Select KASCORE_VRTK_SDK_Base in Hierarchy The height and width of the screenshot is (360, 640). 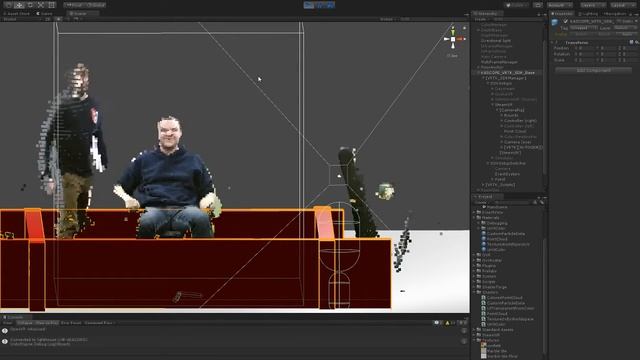[x=507, y=73]
